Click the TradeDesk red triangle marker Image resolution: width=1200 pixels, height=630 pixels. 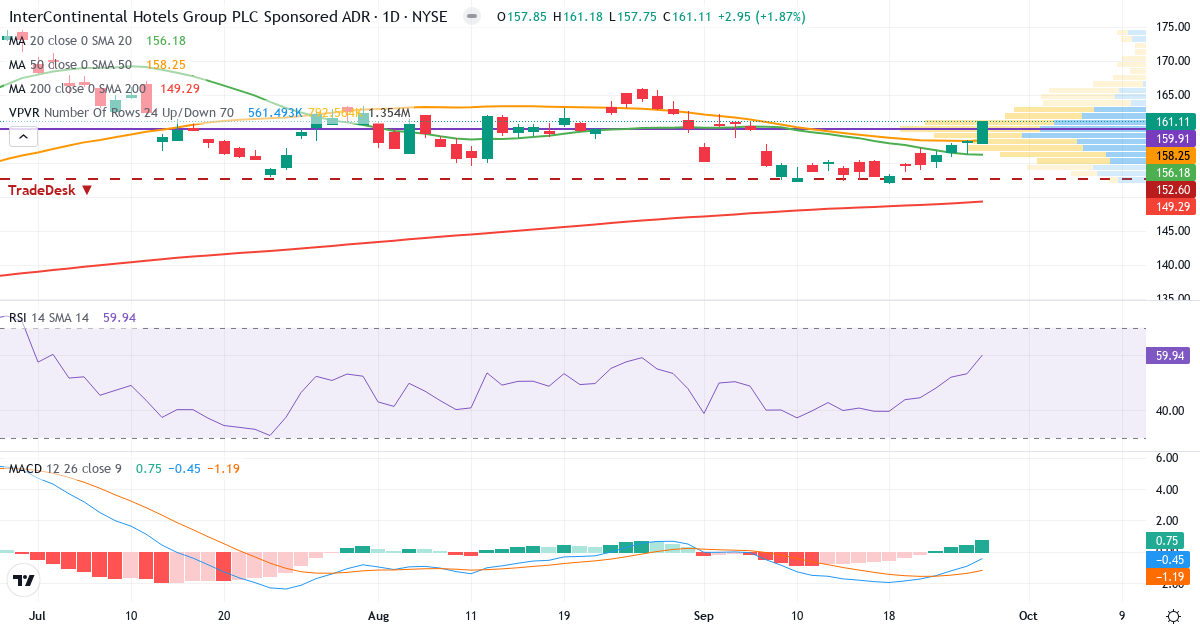click(87, 190)
